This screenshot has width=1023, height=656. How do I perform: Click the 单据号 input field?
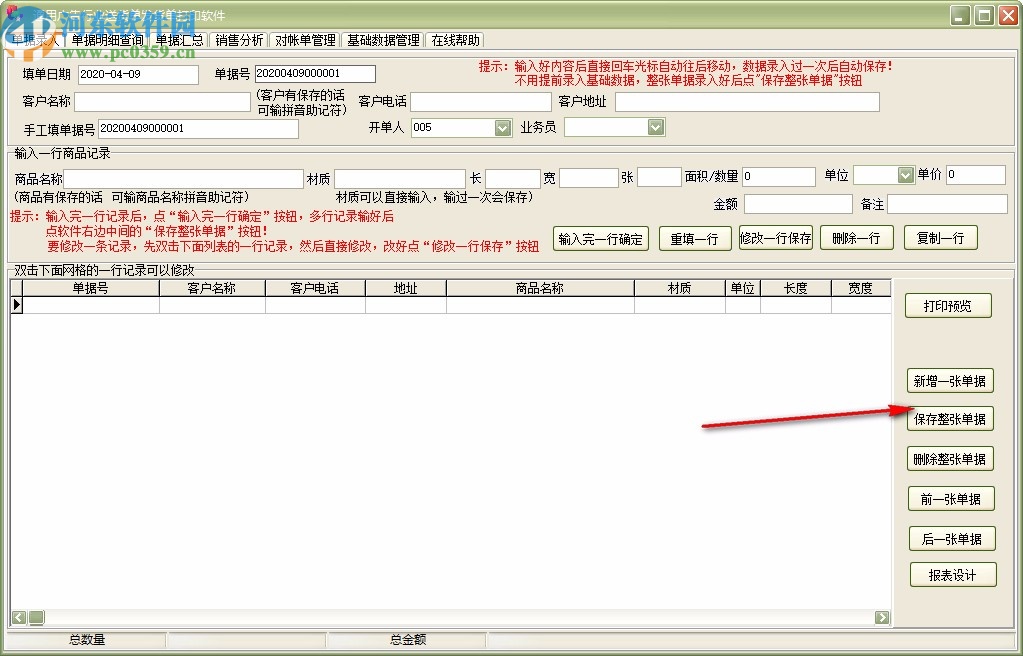coord(315,74)
